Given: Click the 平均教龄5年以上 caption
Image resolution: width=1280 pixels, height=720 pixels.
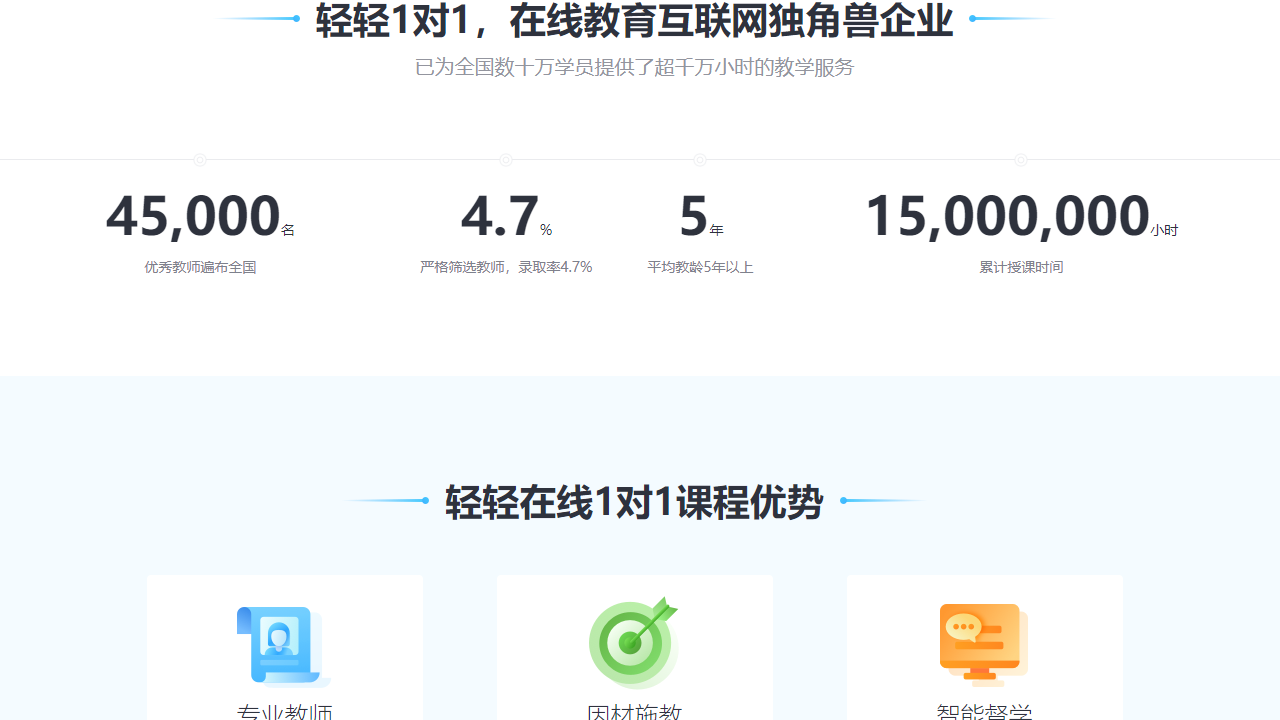Looking at the screenshot, I should (700, 267).
